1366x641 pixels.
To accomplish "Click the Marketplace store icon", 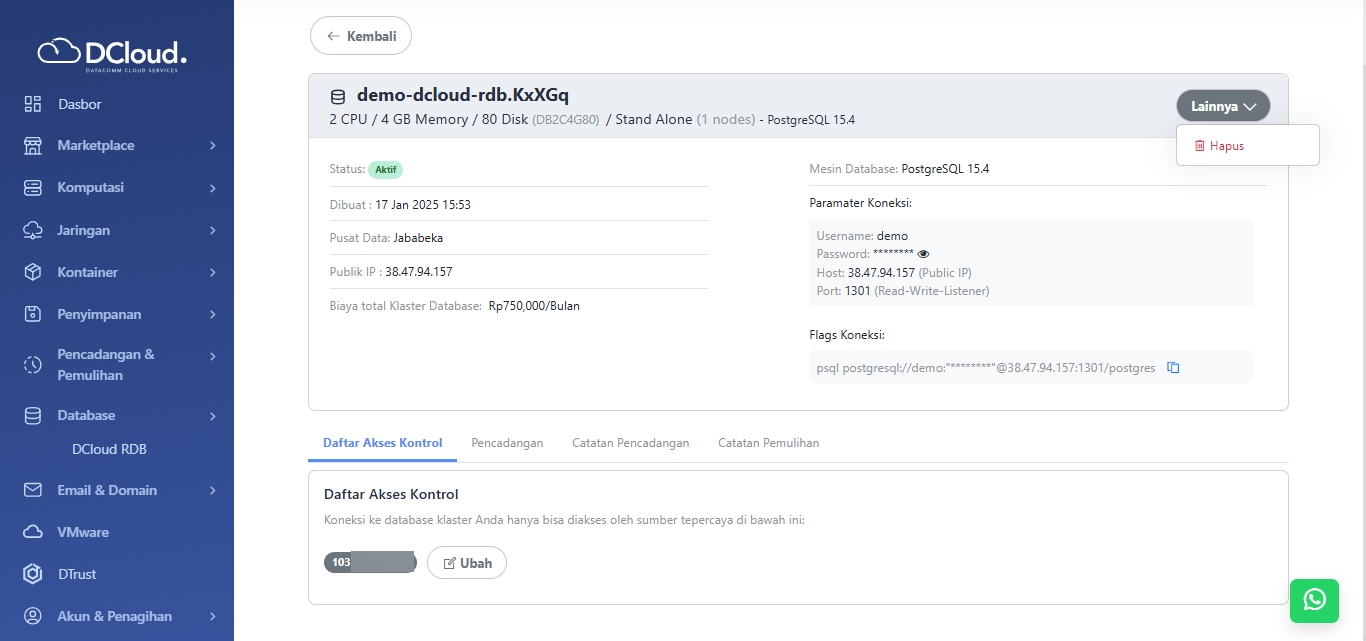I will (33, 146).
